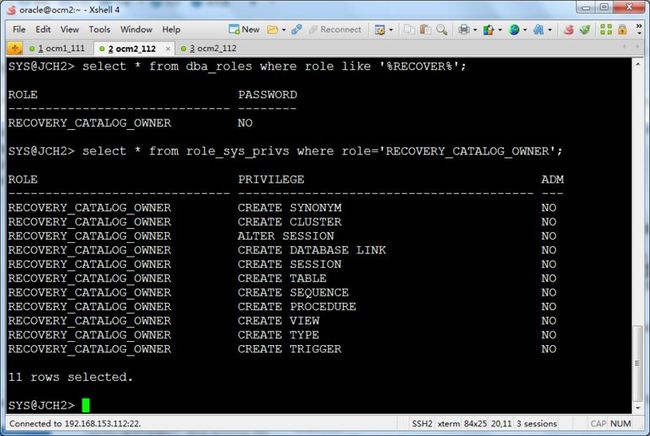The image size is (650, 436).
Task: Click the green tile-windows grid icon
Action: 606,29
